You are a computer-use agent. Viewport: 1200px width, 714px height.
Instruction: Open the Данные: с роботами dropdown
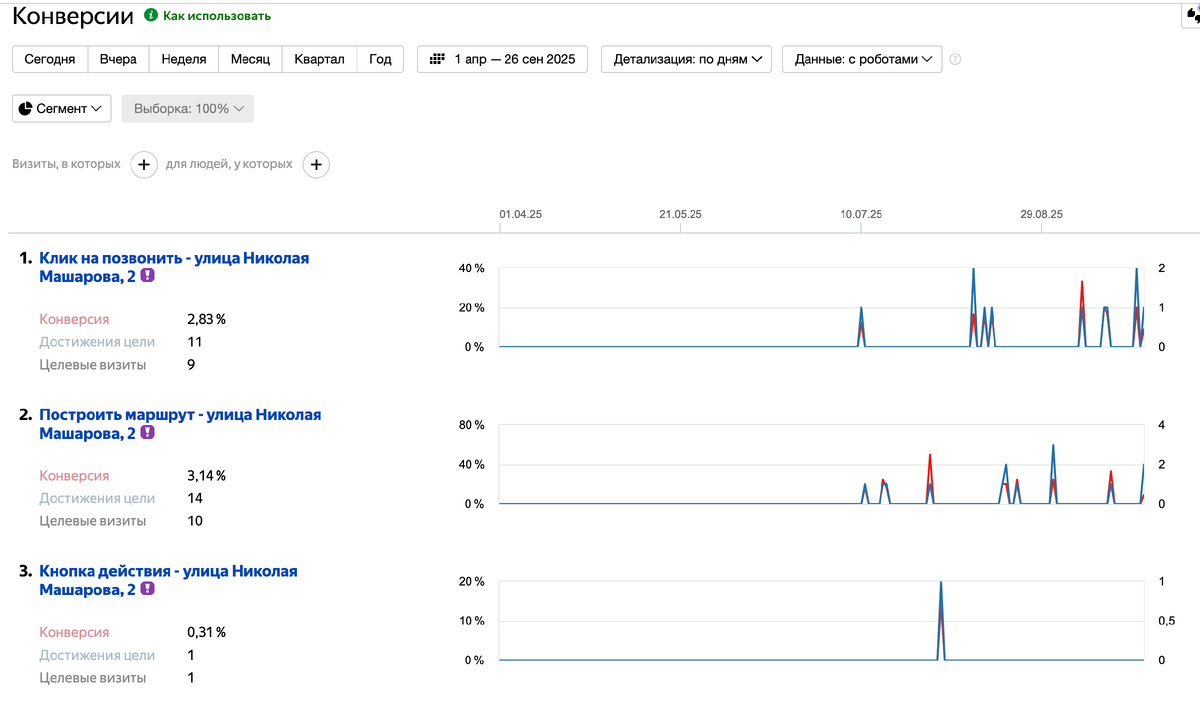[862, 59]
